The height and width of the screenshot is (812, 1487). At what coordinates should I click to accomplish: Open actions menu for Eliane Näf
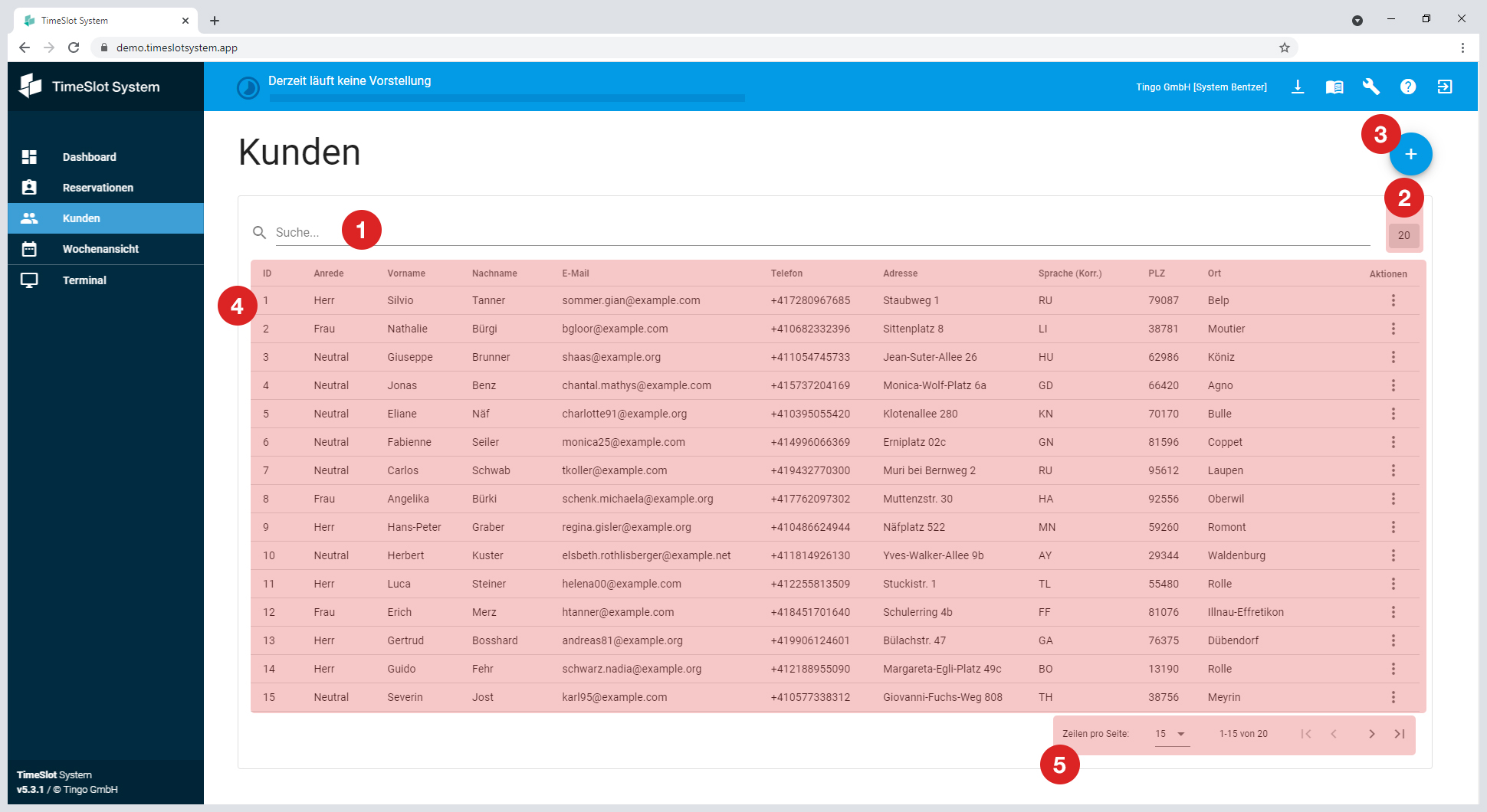[1393, 414]
